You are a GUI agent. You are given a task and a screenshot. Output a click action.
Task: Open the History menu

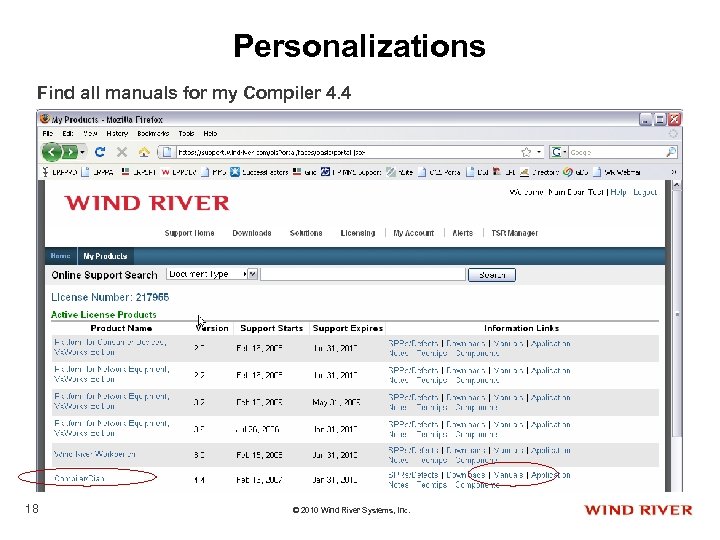(x=117, y=134)
